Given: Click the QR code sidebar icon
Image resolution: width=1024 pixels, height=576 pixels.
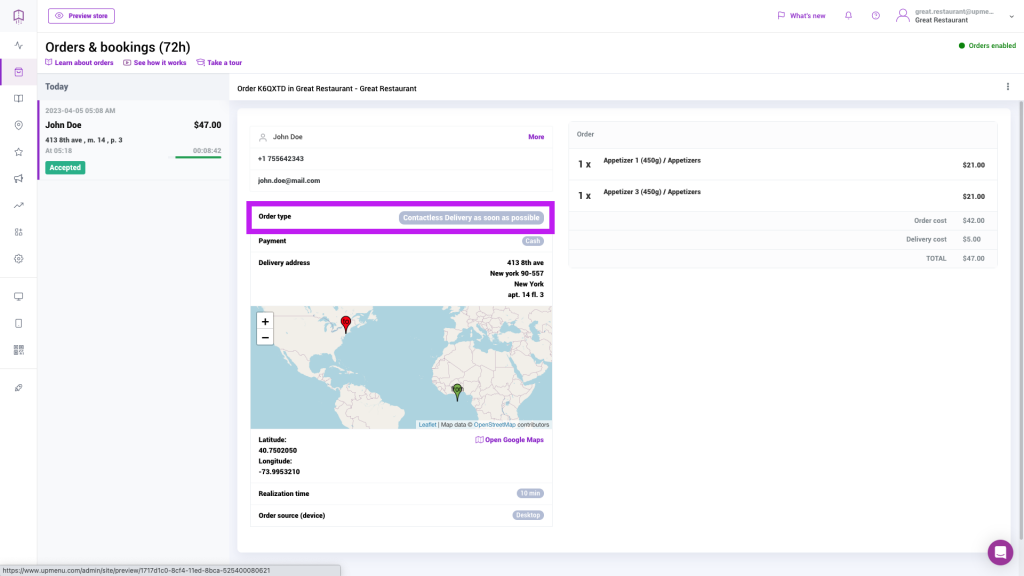Looking at the screenshot, I should tap(18, 350).
